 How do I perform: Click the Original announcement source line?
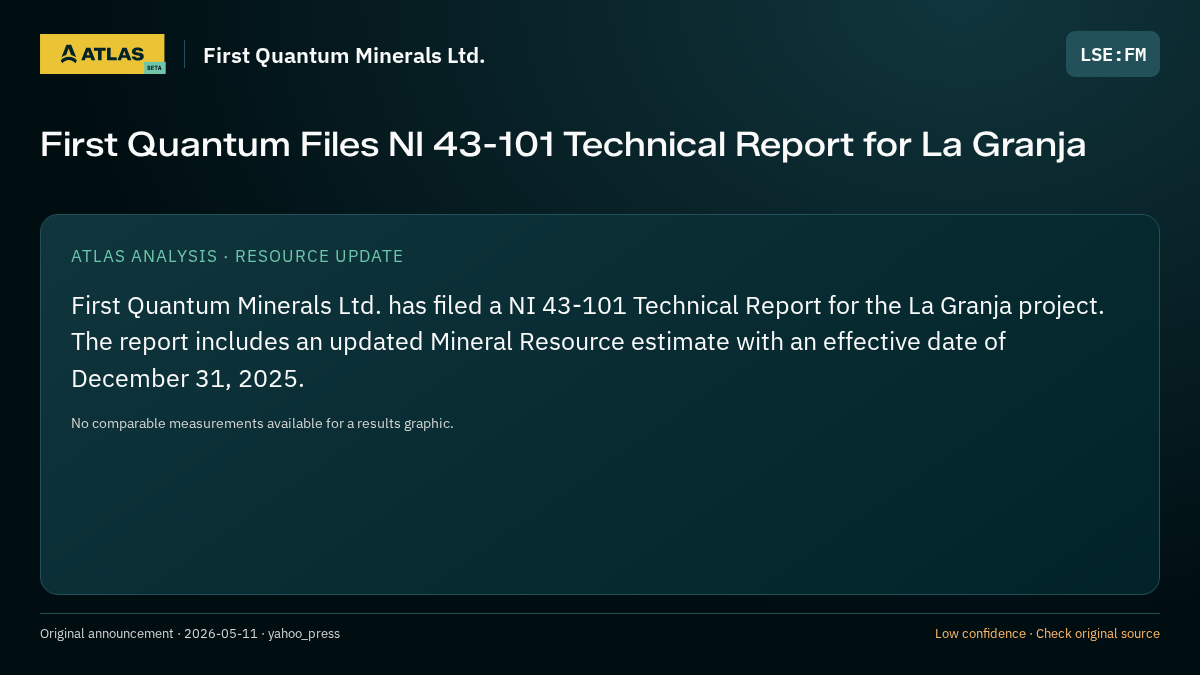pos(190,633)
